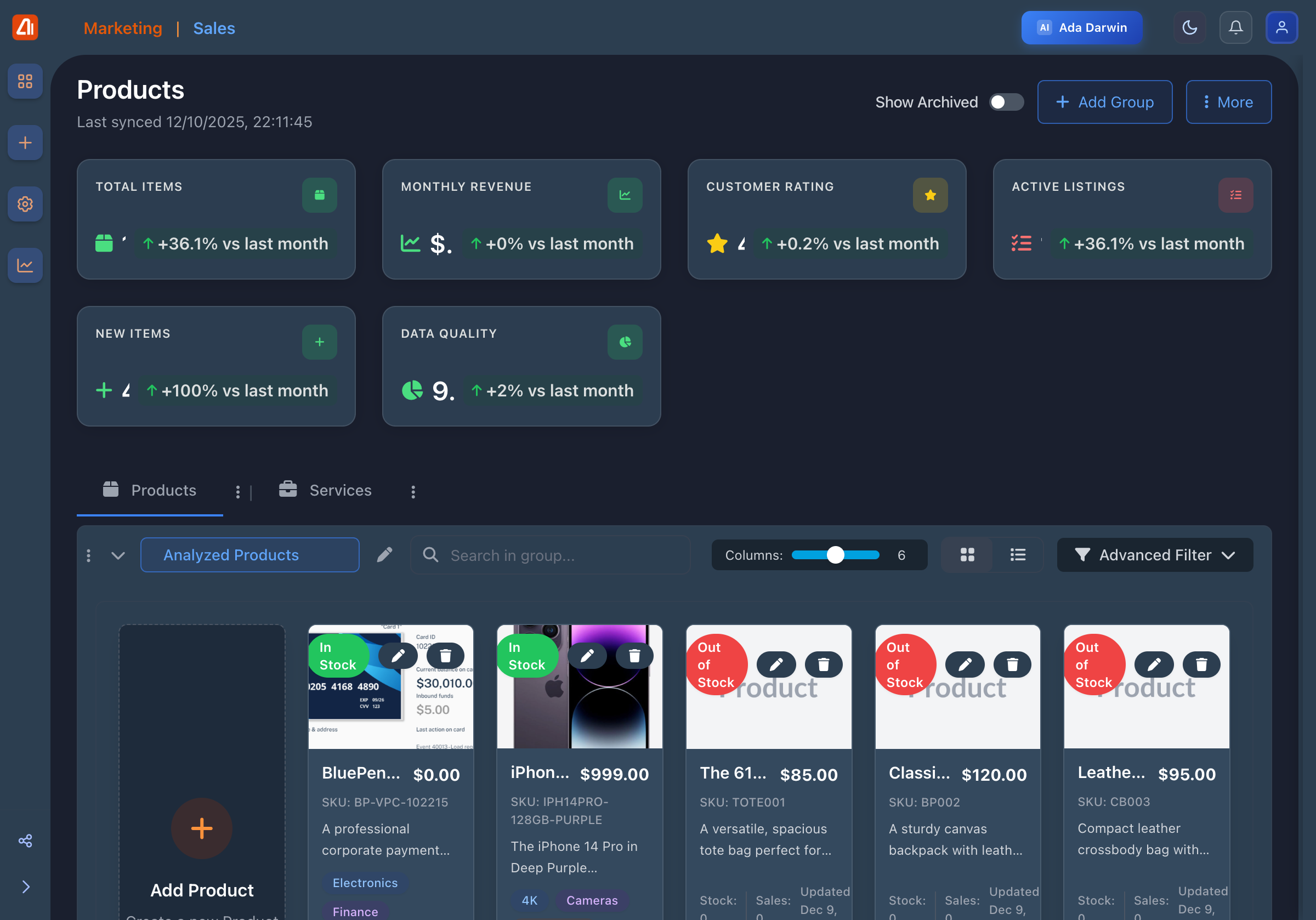This screenshot has height=920, width=1316.
Task: Open Products tab three-dot options
Action: point(238,492)
